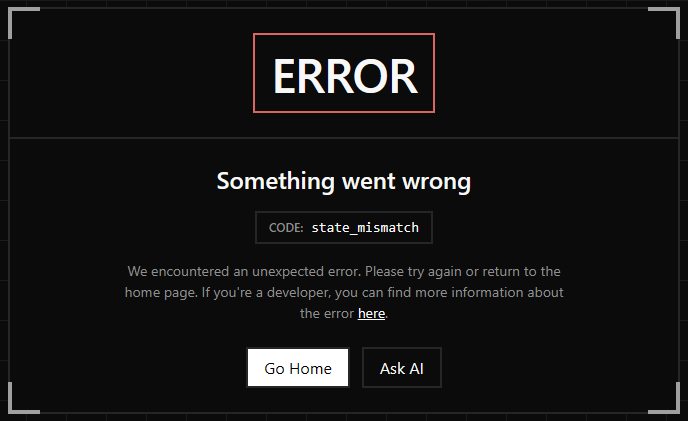688x421 pixels.
Task: Click the horizontal divider below the ERROR banner
Action: click(344, 138)
